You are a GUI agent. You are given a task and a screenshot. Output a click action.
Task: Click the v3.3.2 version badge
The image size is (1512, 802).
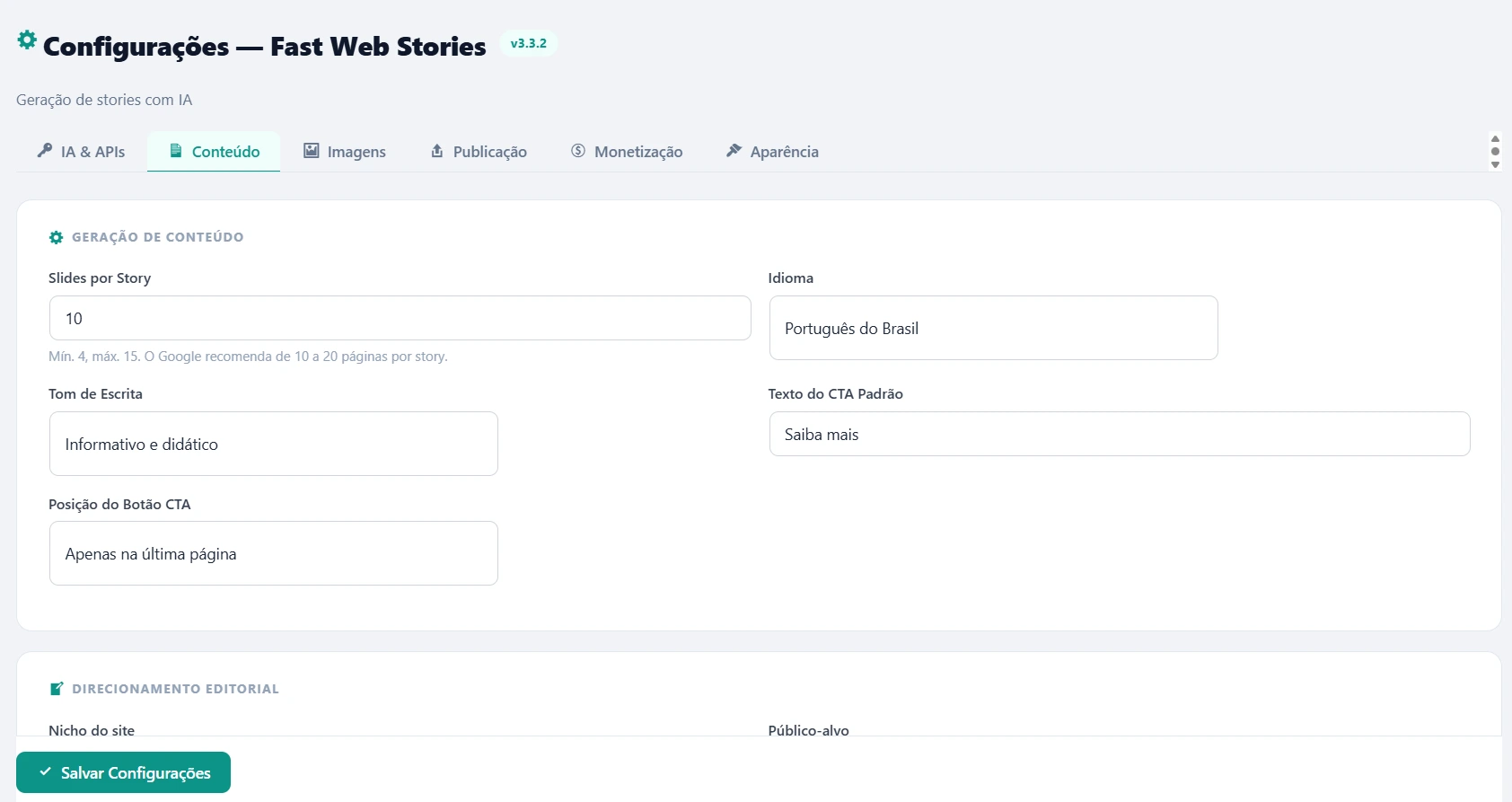tap(528, 43)
